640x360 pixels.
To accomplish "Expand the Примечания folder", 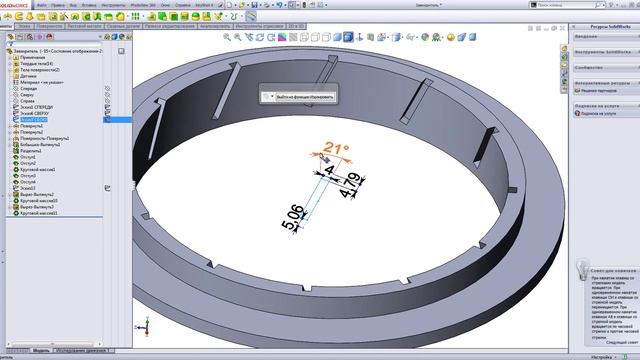I will [10, 58].
